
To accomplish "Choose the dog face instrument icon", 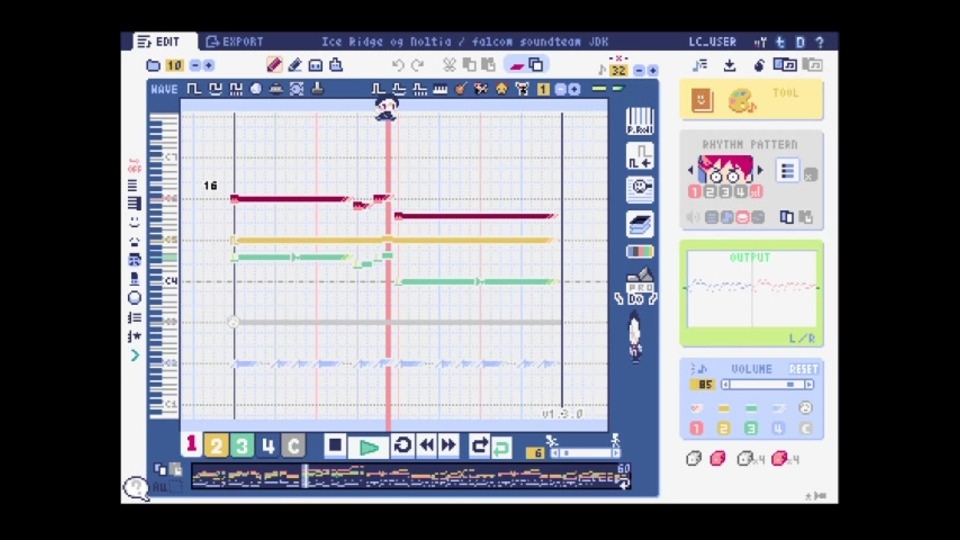I will click(x=501, y=89).
